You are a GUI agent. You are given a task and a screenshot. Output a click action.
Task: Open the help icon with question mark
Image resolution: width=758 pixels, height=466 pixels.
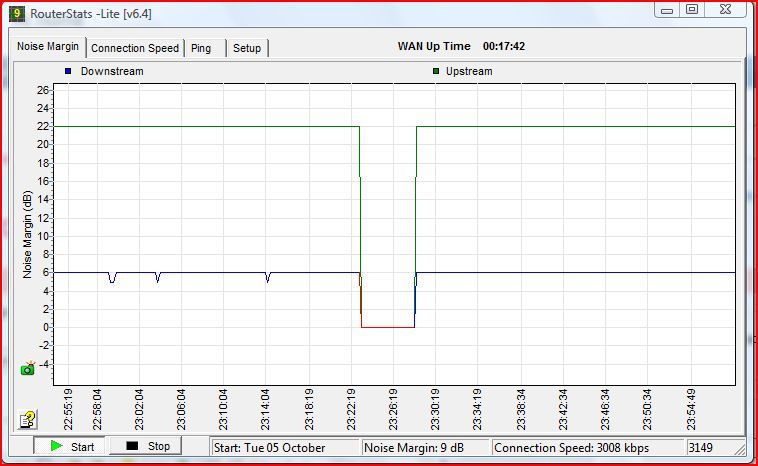click(28, 419)
